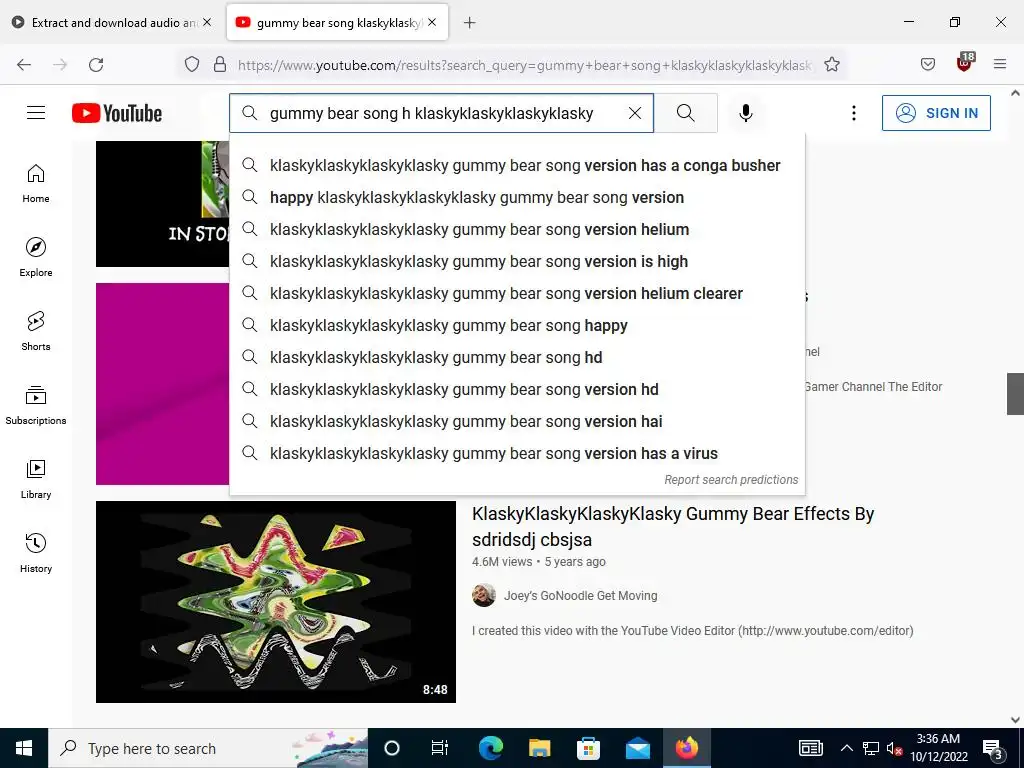Open a new browser tab

coord(470,22)
